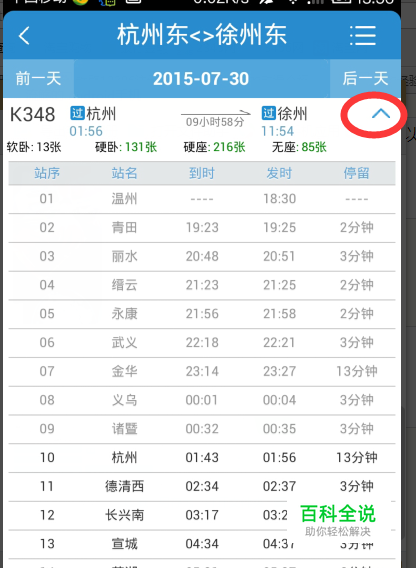
Task: Open date picker 2015-07-30
Action: [201, 79]
